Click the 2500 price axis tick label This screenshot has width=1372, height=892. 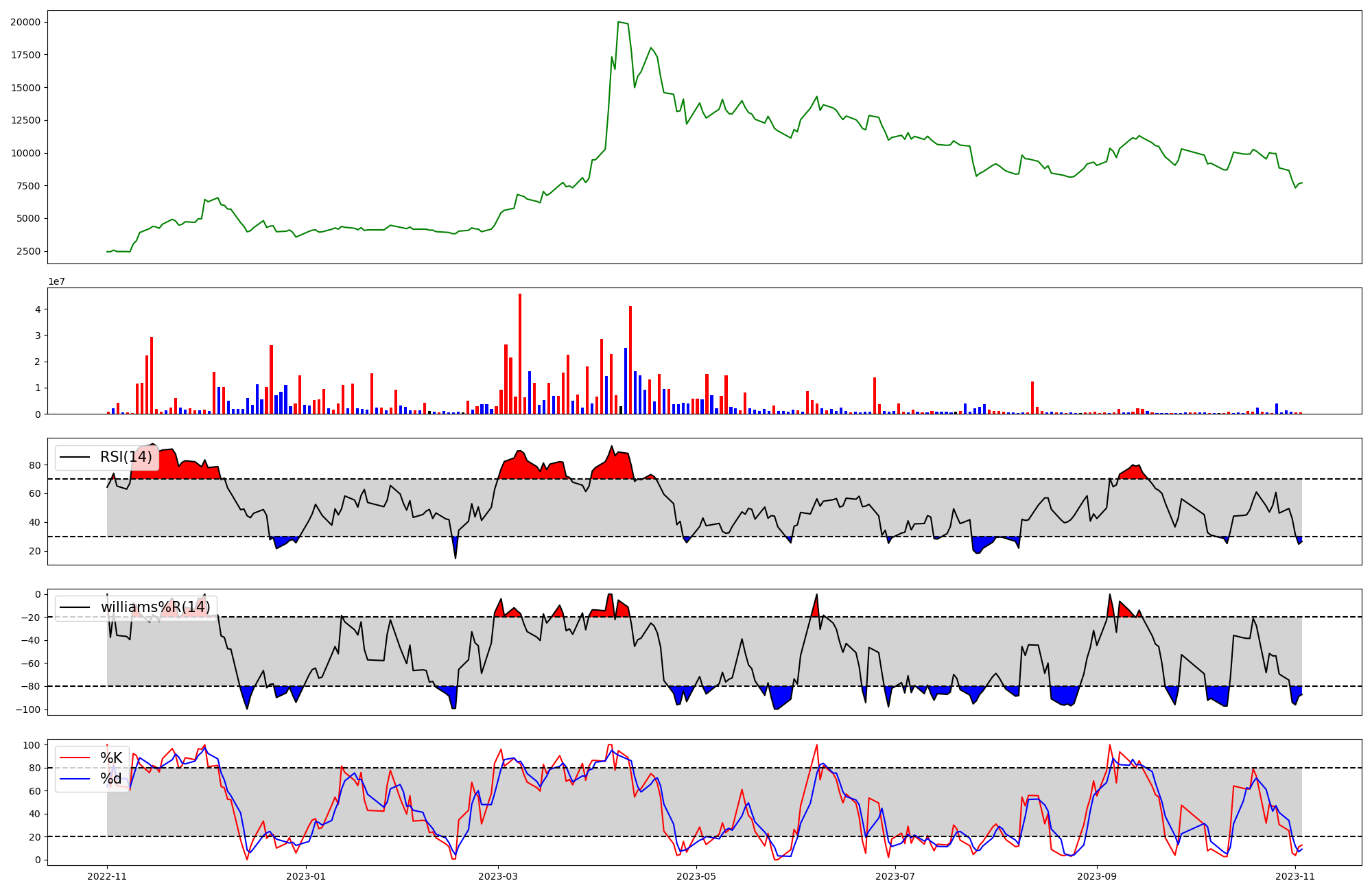[28, 251]
